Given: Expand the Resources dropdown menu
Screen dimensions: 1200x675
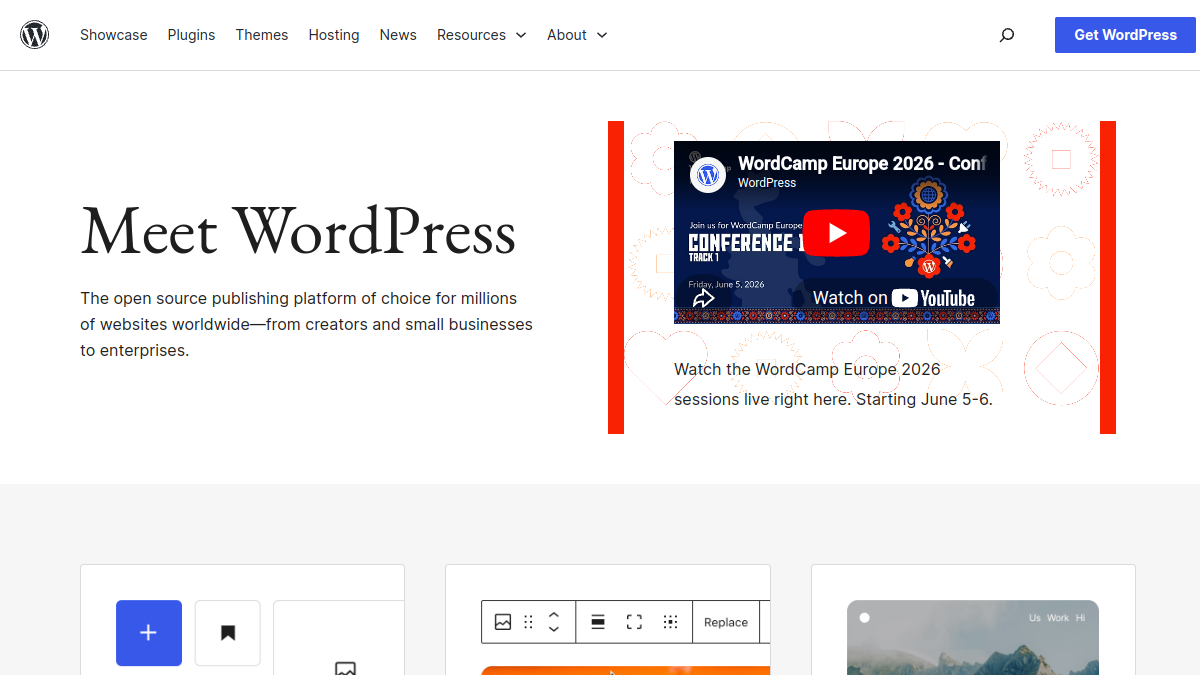Looking at the screenshot, I should (x=482, y=35).
